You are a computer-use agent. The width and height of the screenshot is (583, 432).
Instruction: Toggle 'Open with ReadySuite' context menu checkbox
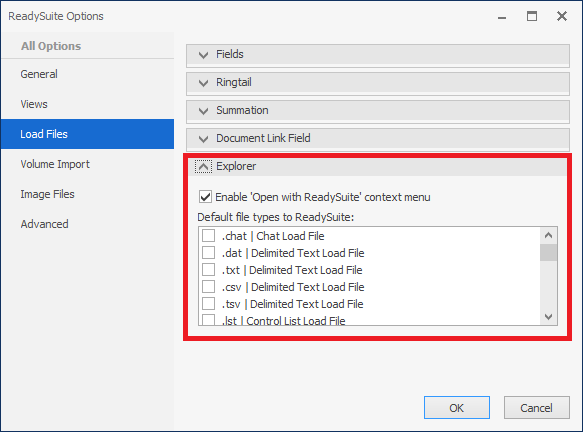[x=205, y=197]
